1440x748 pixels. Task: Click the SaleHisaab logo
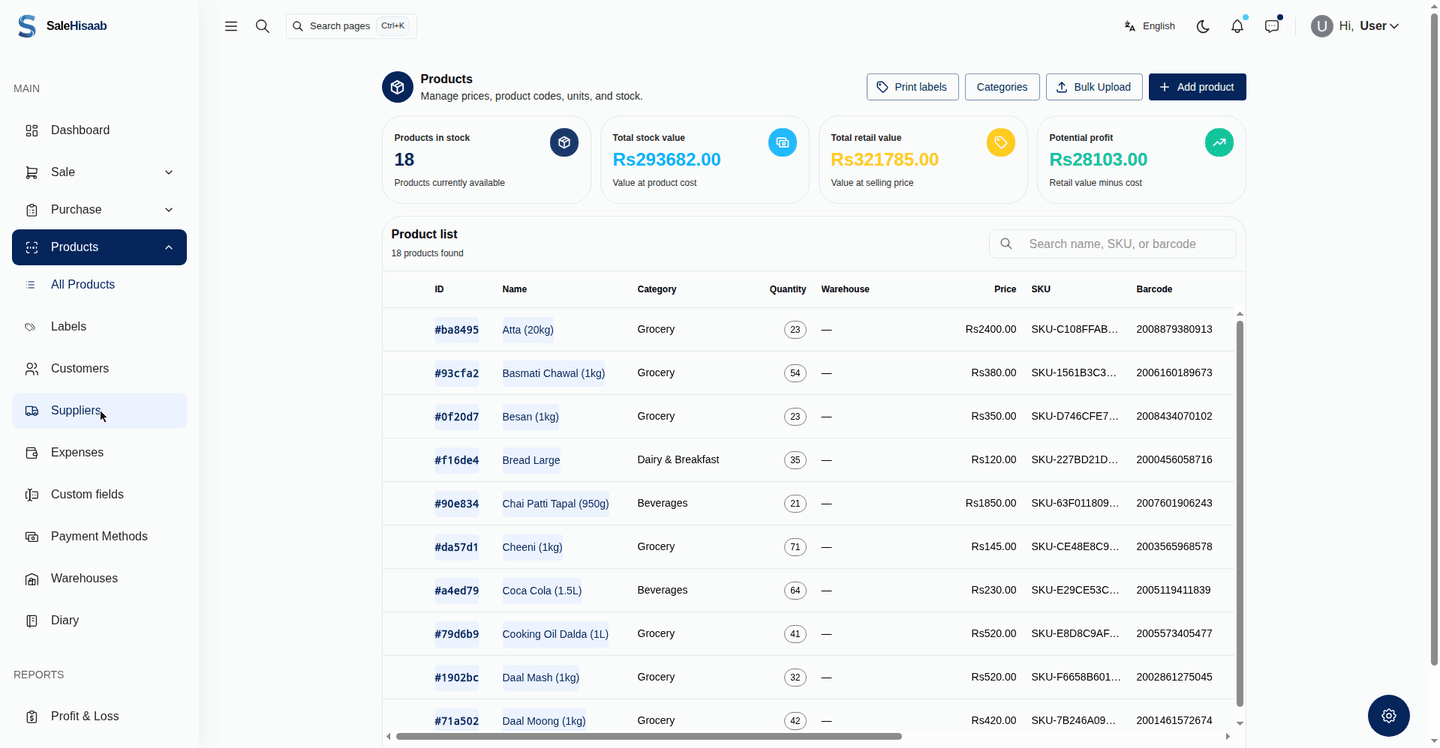coord(62,26)
